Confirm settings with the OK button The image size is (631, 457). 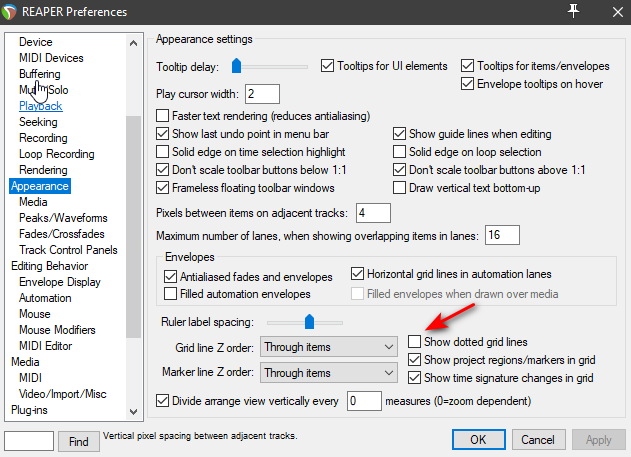pos(478,439)
